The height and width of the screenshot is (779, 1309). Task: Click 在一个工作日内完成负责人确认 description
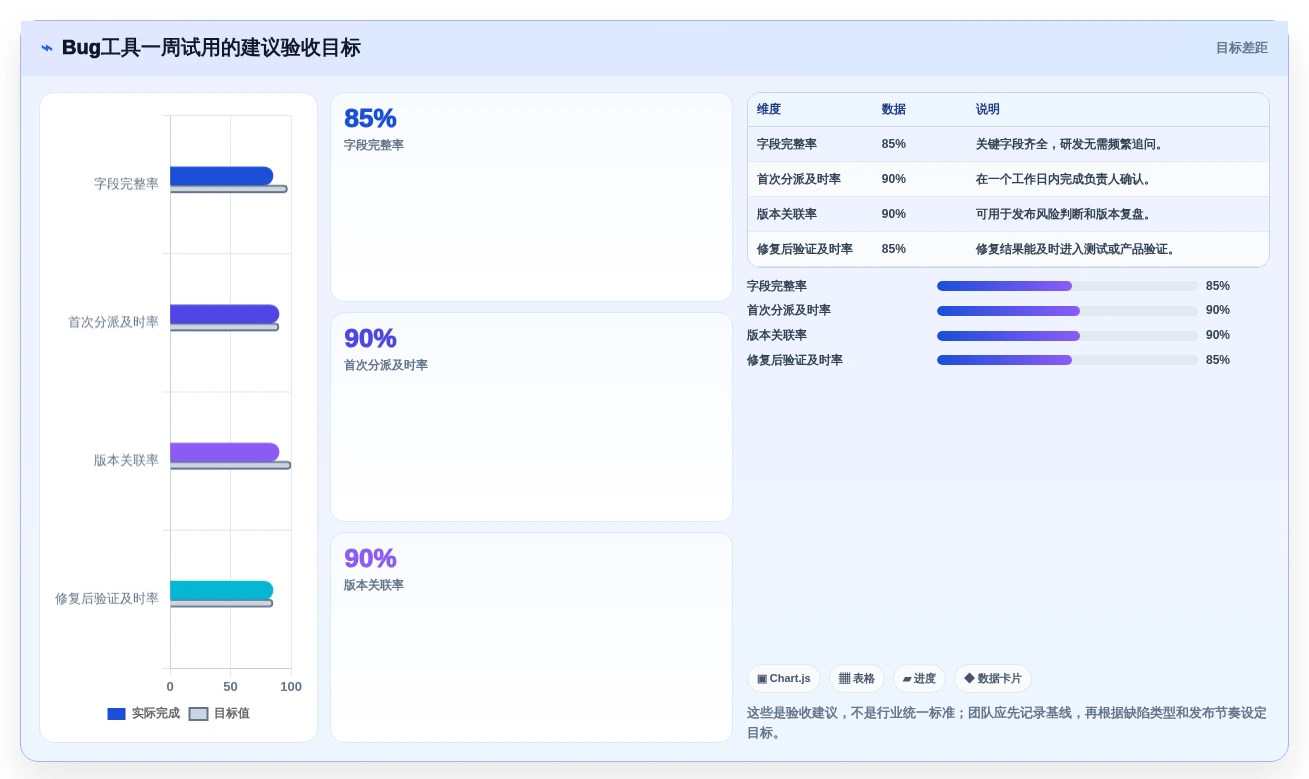pyautogui.click(x=1064, y=179)
